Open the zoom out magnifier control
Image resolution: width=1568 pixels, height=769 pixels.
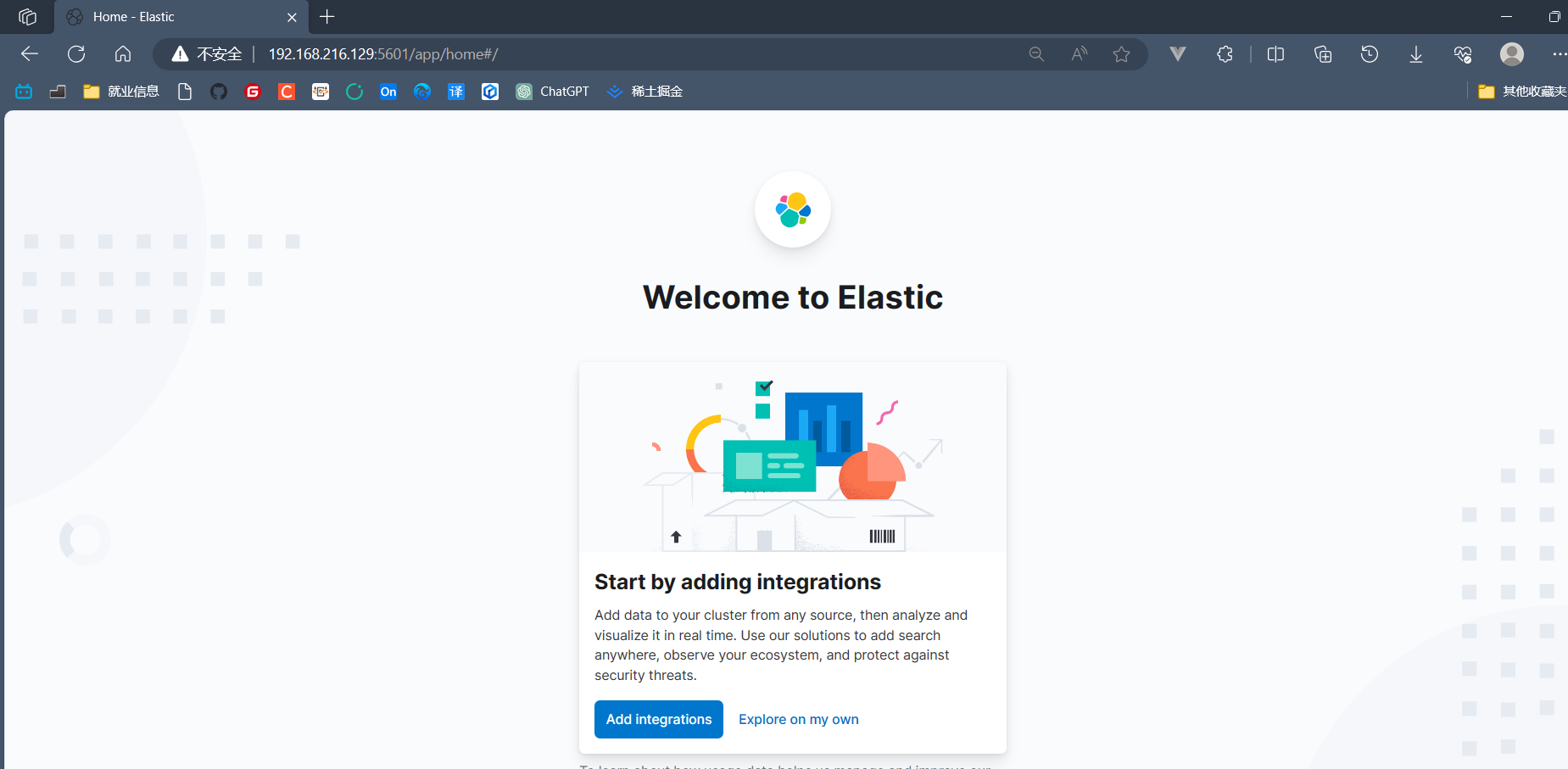point(1036,54)
